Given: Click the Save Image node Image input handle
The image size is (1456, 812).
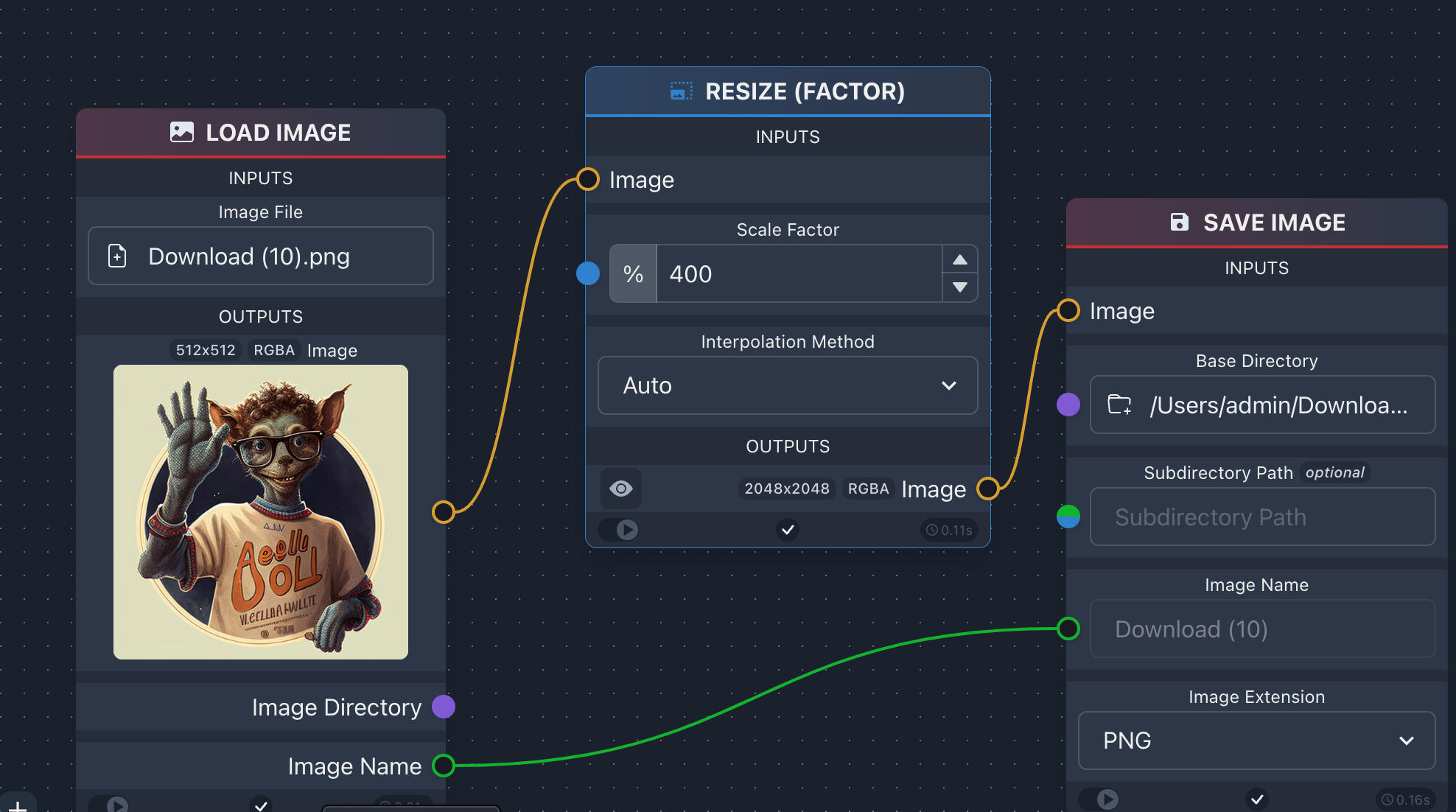Looking at the screenshot, I should coord(1068,310).
